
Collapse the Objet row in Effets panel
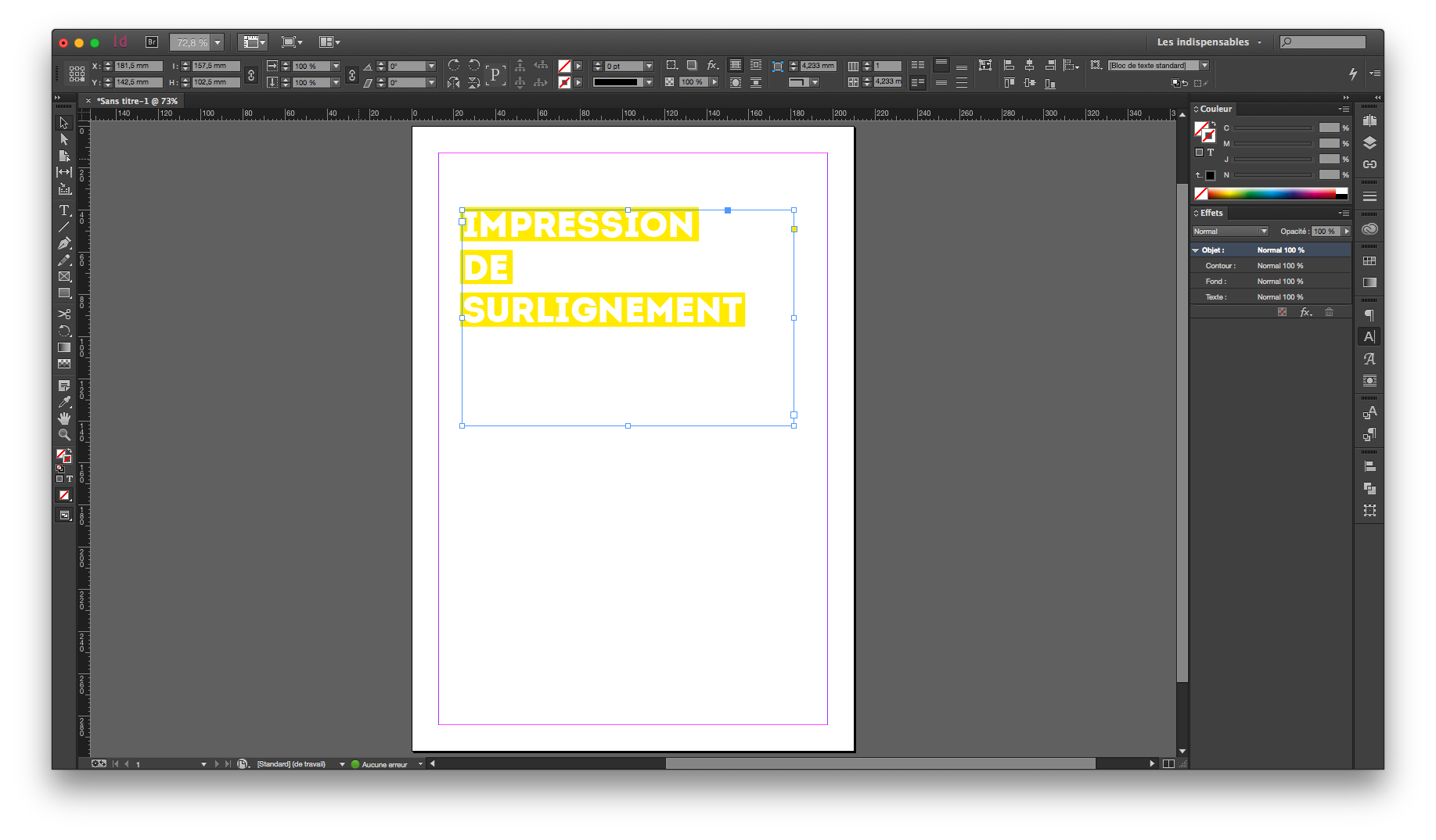1196,249
